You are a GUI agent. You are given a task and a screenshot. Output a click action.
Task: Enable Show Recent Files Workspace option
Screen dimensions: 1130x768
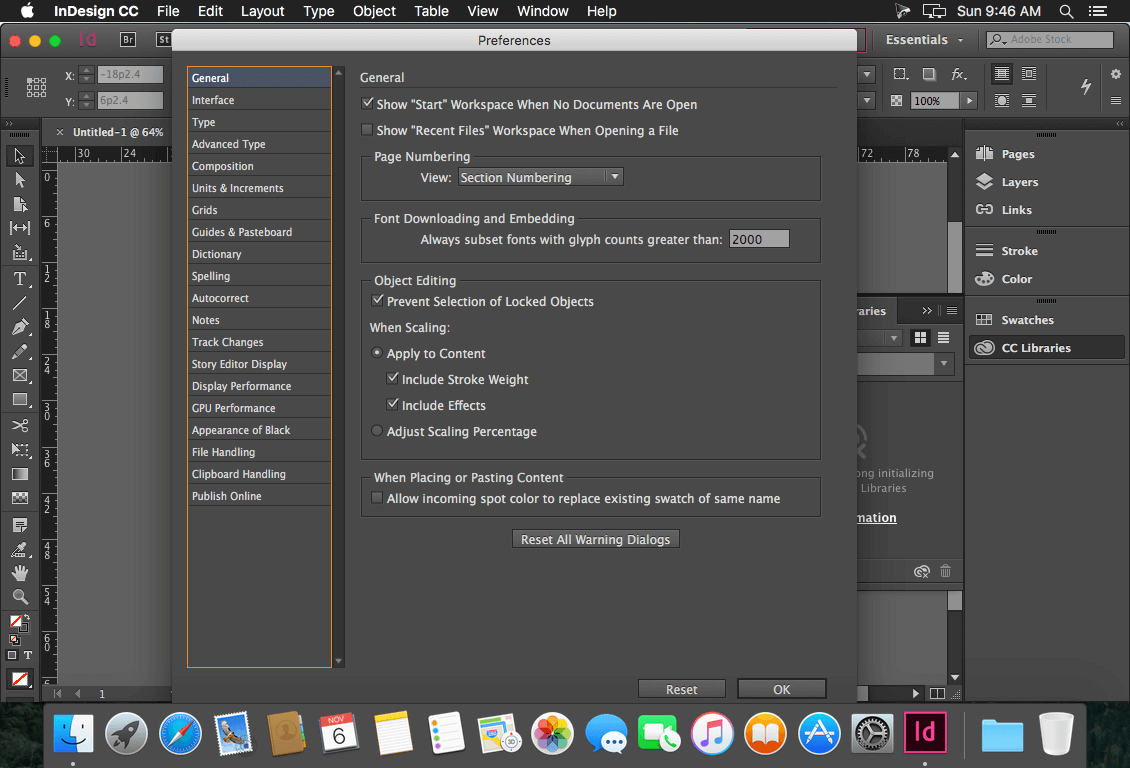367,130
